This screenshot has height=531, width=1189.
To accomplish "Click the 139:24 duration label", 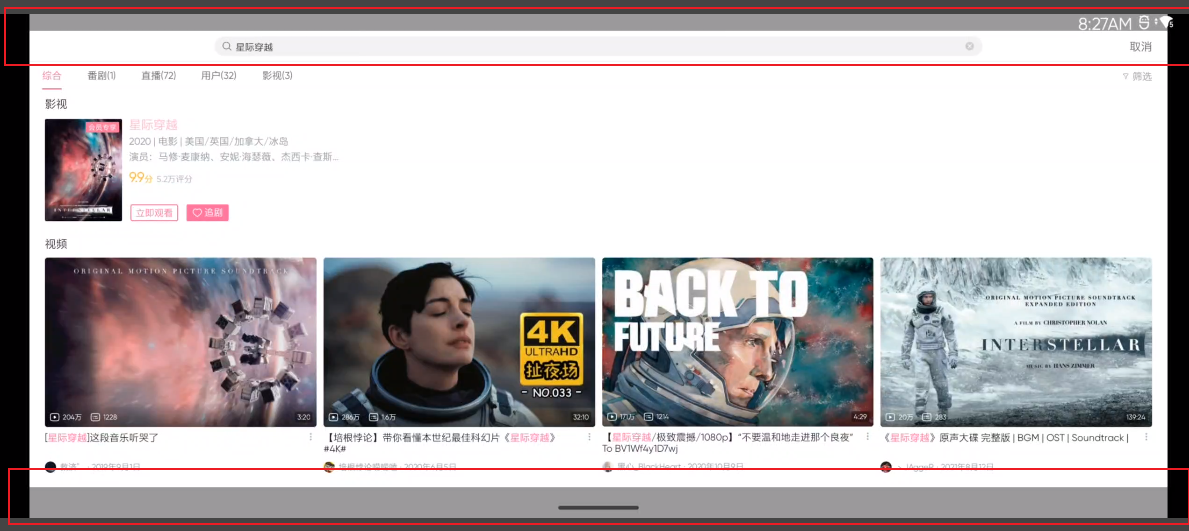I will [1136, 417].
